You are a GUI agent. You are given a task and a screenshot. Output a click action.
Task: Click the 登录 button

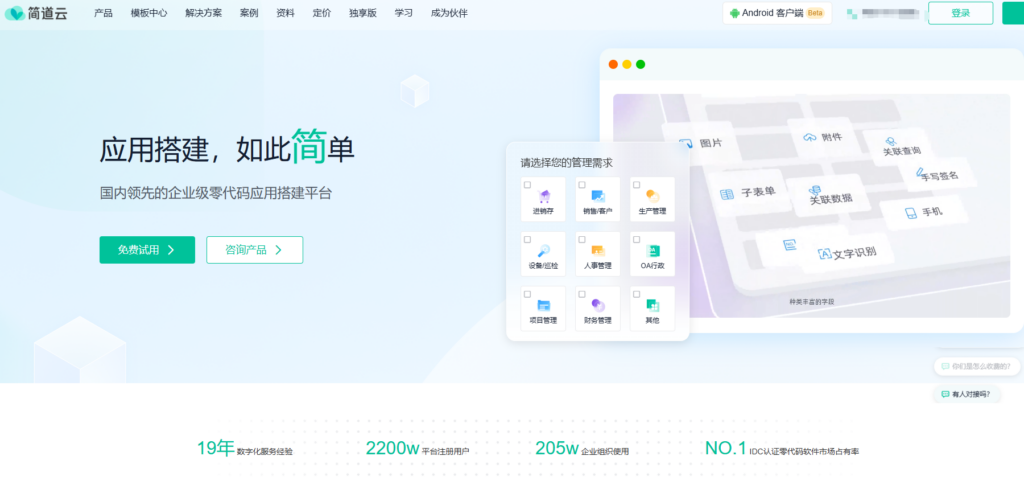(x=961, y=13)
